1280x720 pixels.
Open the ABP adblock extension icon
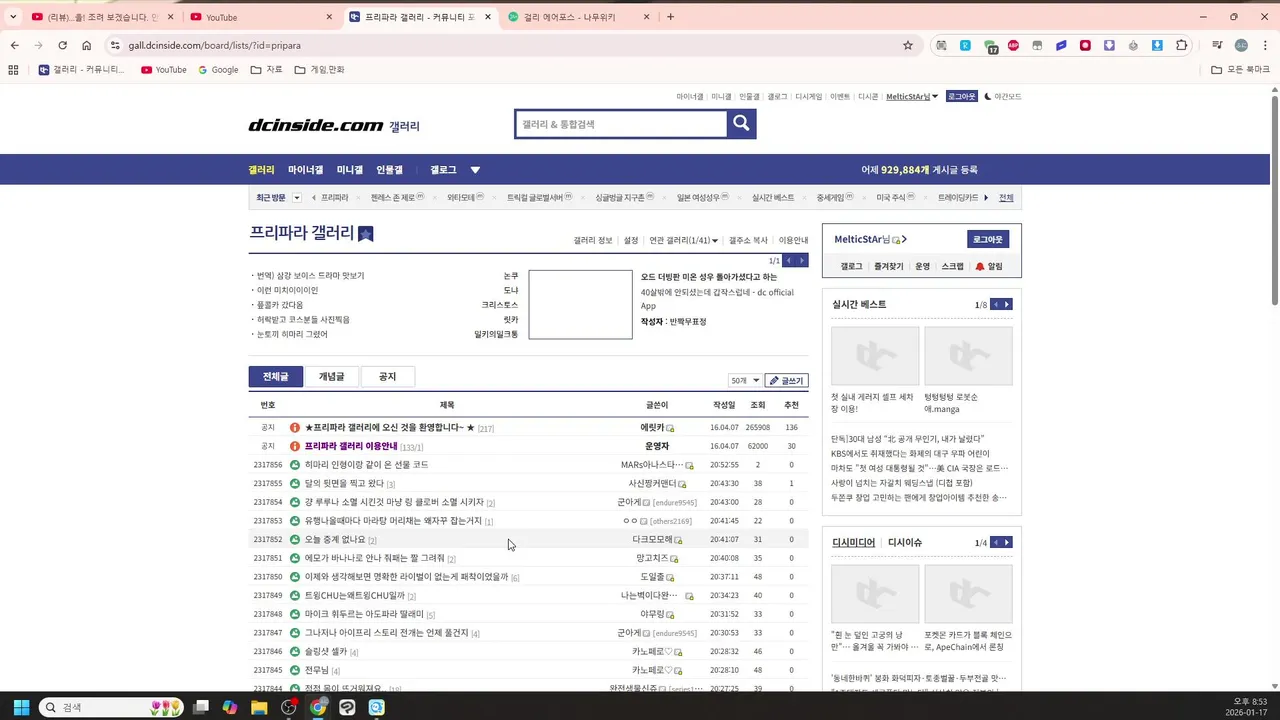[x=1013, y=45]
